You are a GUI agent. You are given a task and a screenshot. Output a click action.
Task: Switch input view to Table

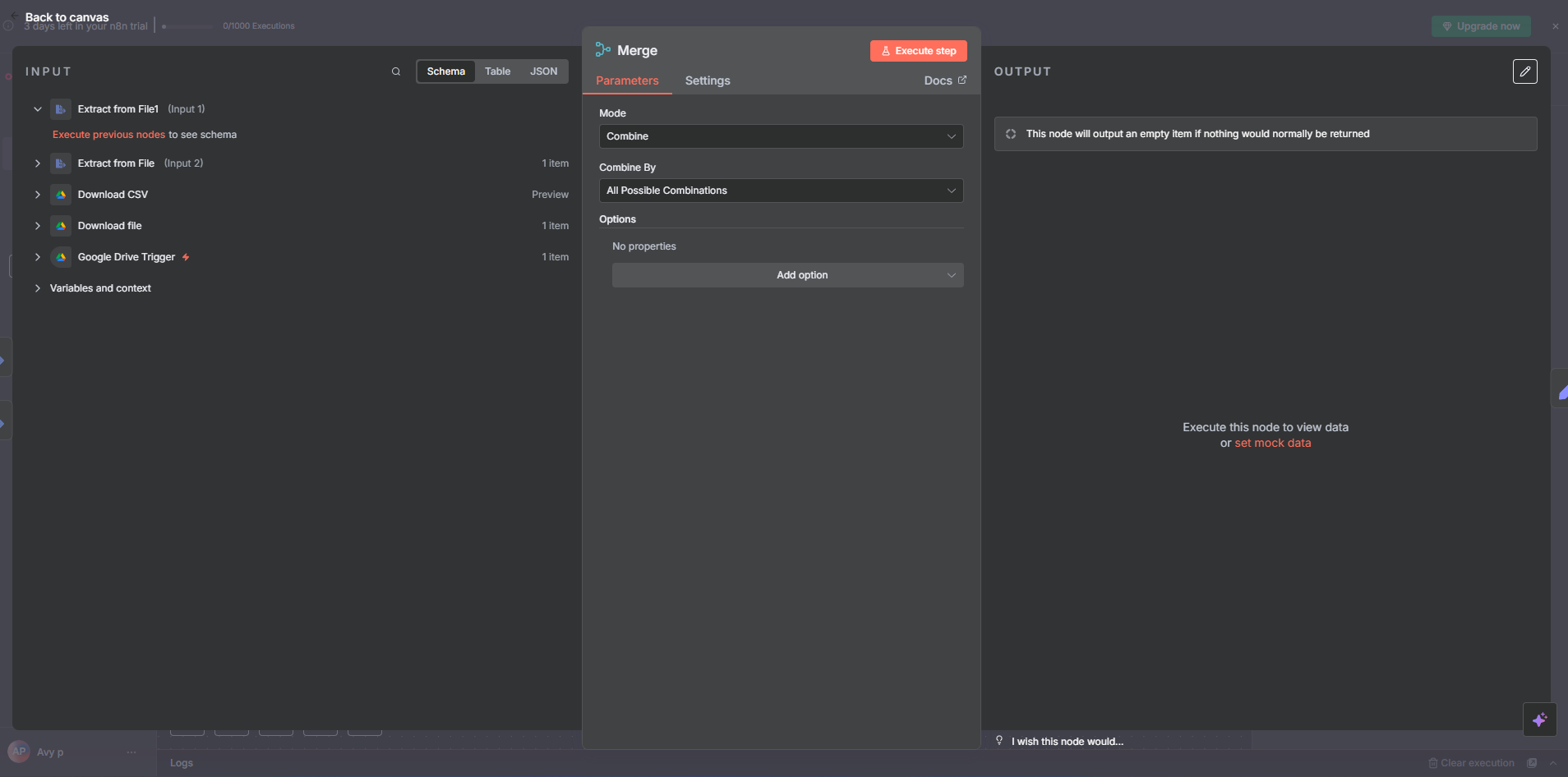tap(497, 71)
